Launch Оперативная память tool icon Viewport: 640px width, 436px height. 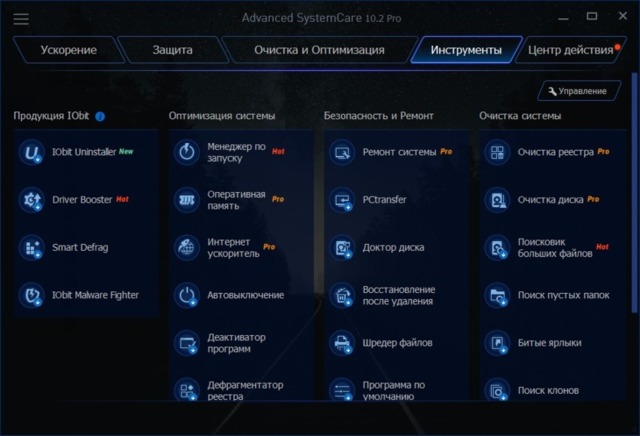pos(187,200)
